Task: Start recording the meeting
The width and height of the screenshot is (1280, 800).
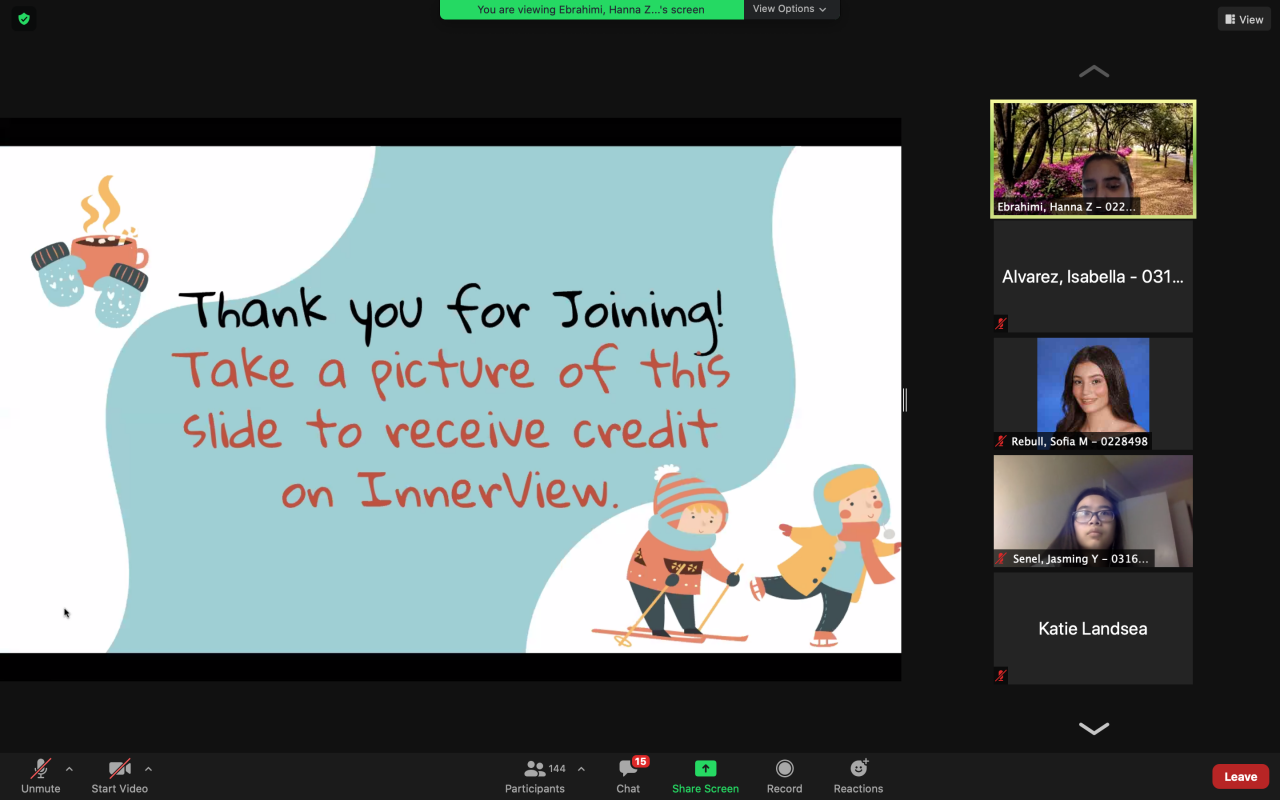Action: [x=784, y=775]
